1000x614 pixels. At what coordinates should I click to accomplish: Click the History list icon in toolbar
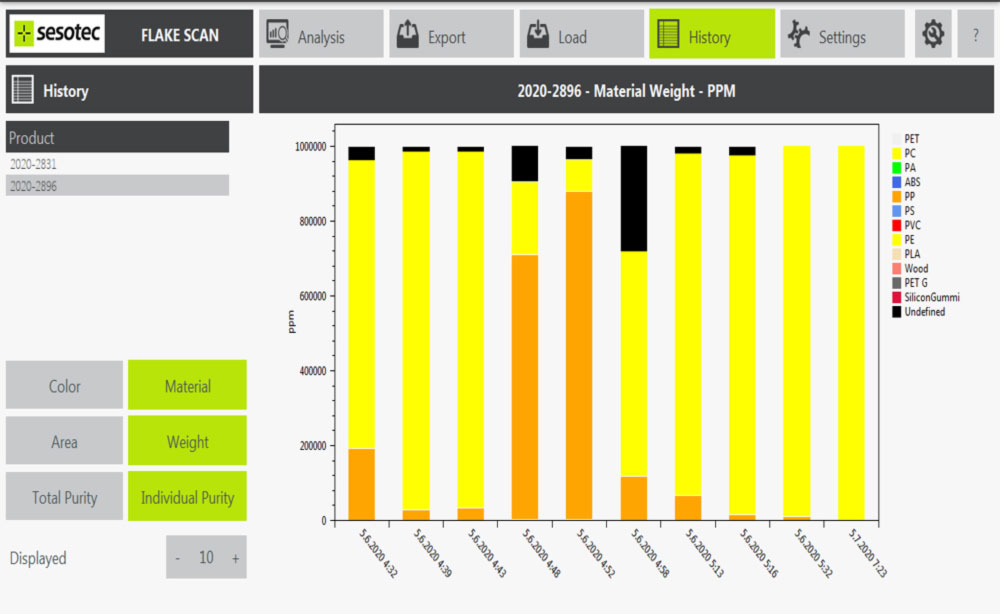[x=667, y=36]
